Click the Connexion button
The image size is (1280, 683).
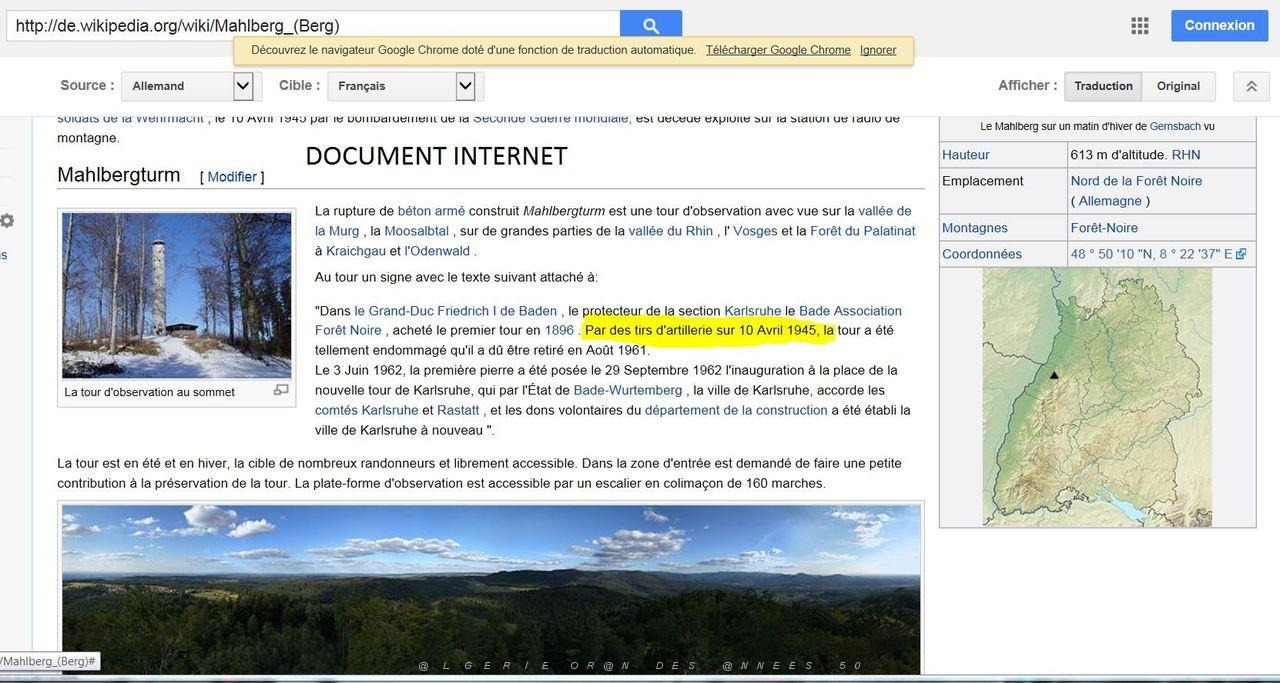pyautogui.click(x=1219, y=26)
